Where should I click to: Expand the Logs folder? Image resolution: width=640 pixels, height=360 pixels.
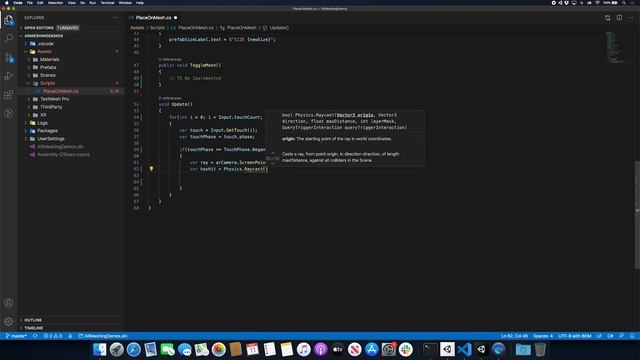tap(71, 123)
